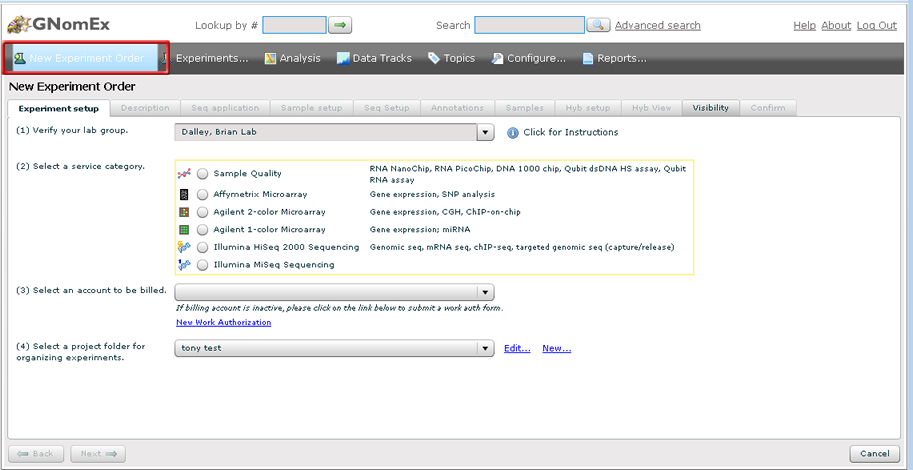Open the Analysis menu item

coord(293,58)
